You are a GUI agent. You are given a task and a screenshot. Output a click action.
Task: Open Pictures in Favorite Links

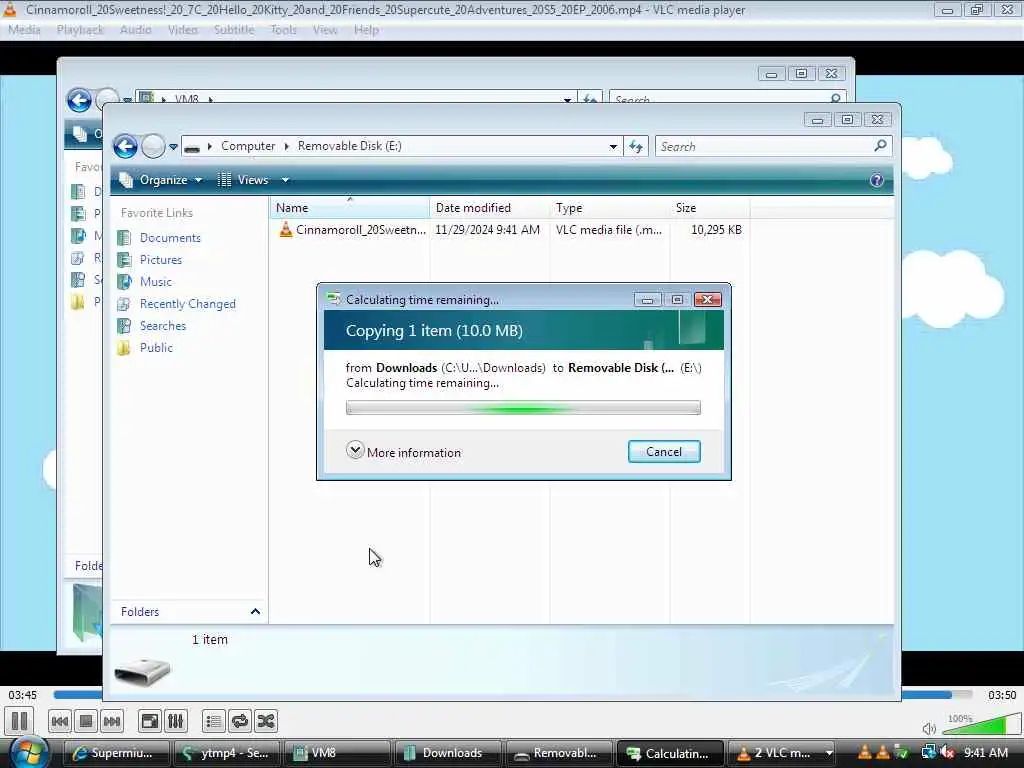point(161,260)
